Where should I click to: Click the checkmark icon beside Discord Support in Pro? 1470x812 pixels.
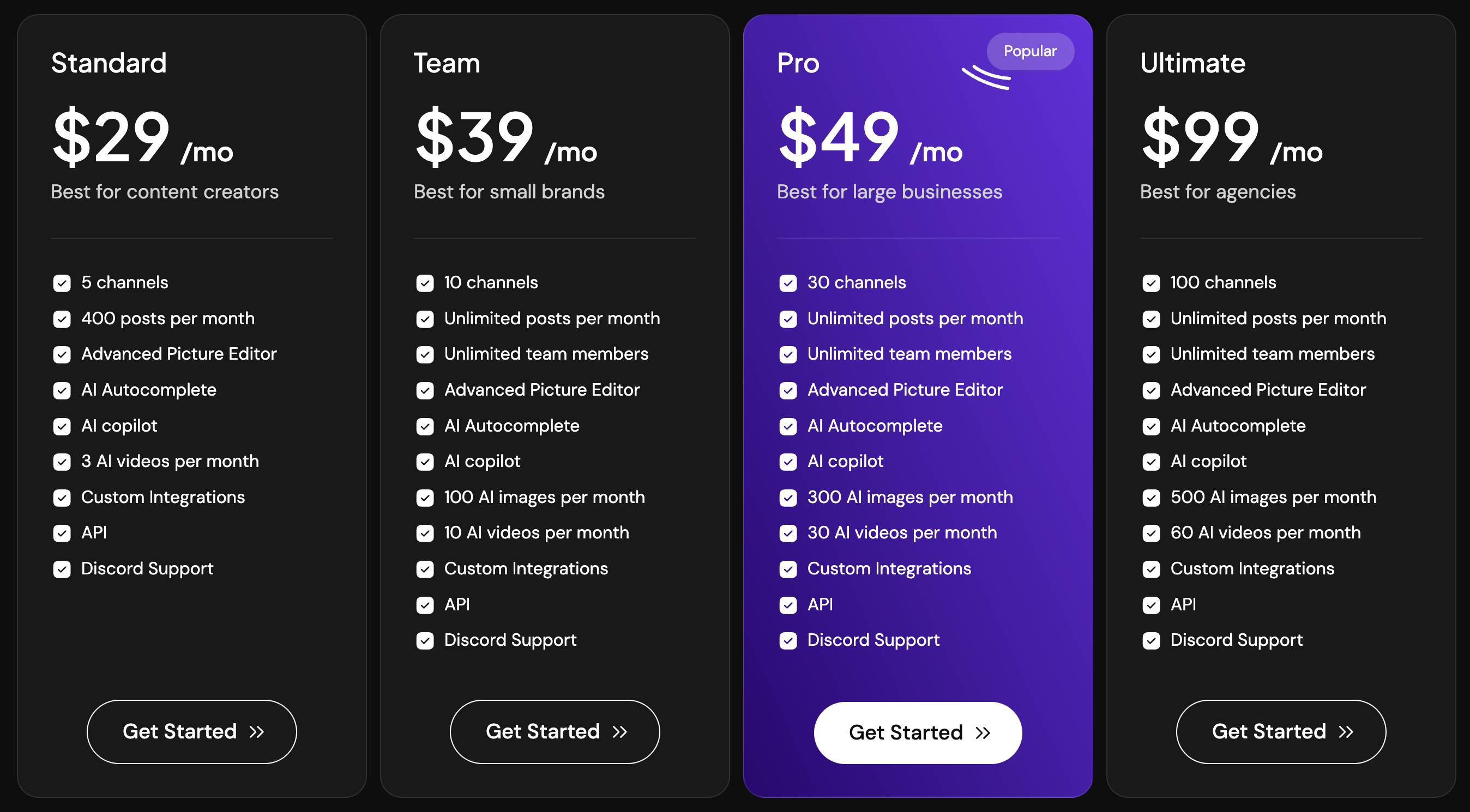coord(788,640)
